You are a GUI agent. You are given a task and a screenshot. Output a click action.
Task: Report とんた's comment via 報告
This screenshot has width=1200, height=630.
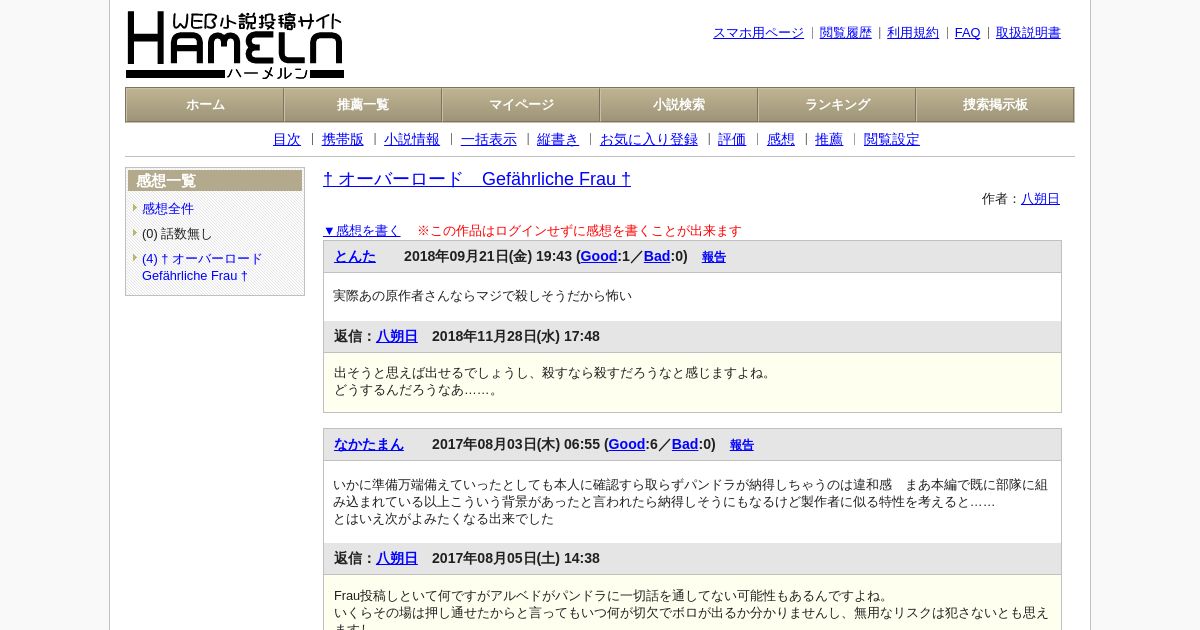(x=714, y=257)
